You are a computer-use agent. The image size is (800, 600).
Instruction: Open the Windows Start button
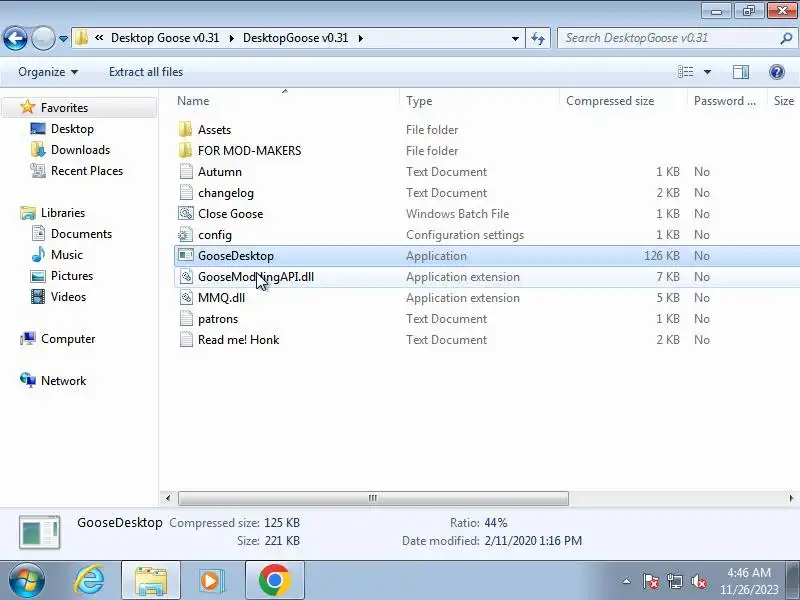click(x=26, y=580)
